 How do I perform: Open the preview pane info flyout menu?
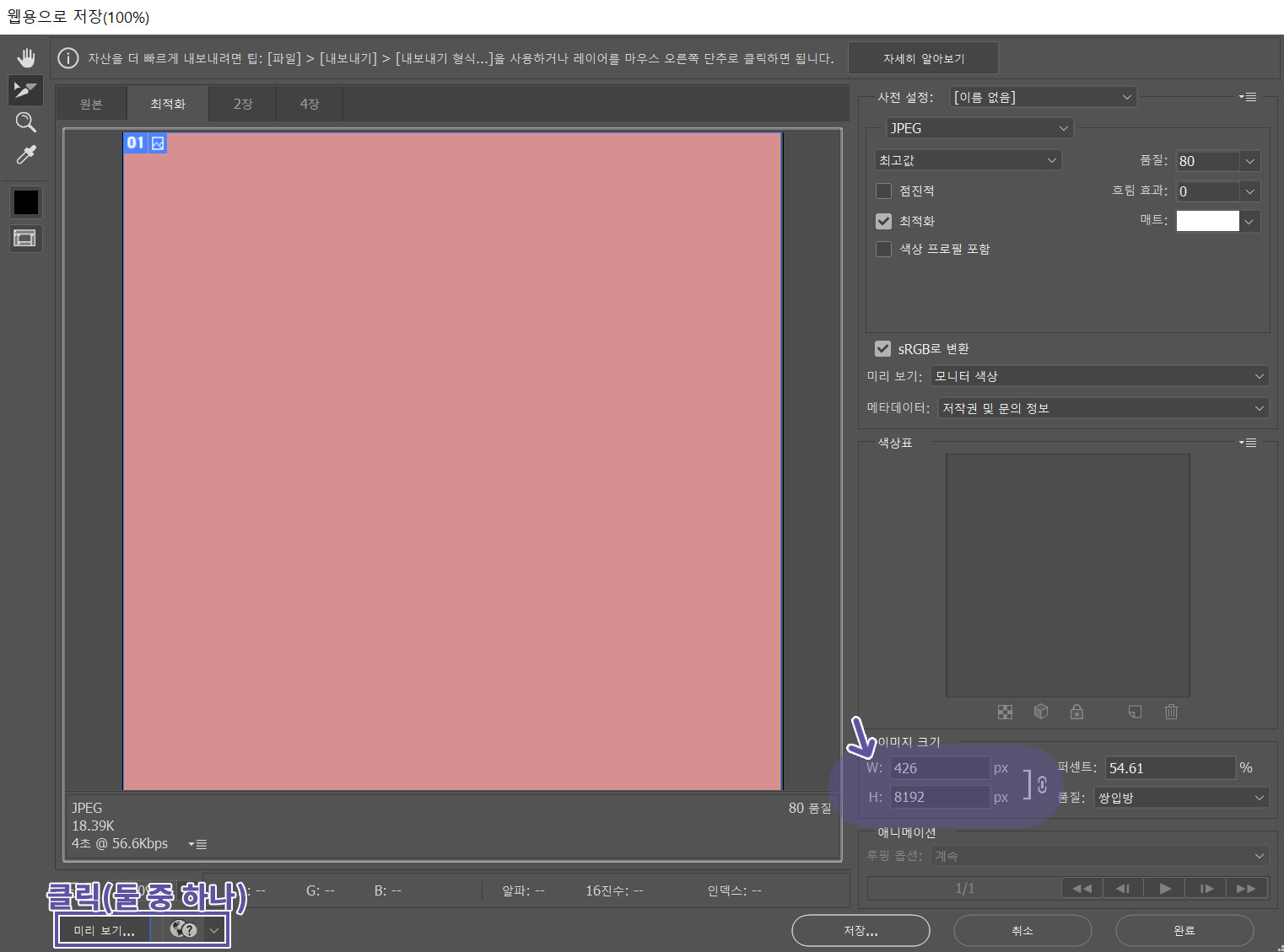tap(197, 844)
